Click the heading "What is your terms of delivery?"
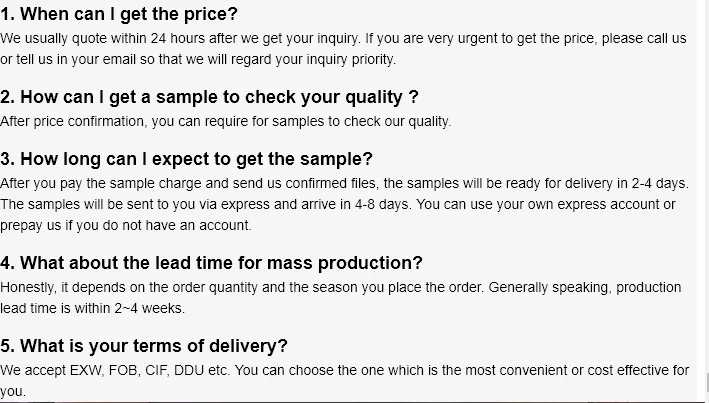 [x=144, y=346]
